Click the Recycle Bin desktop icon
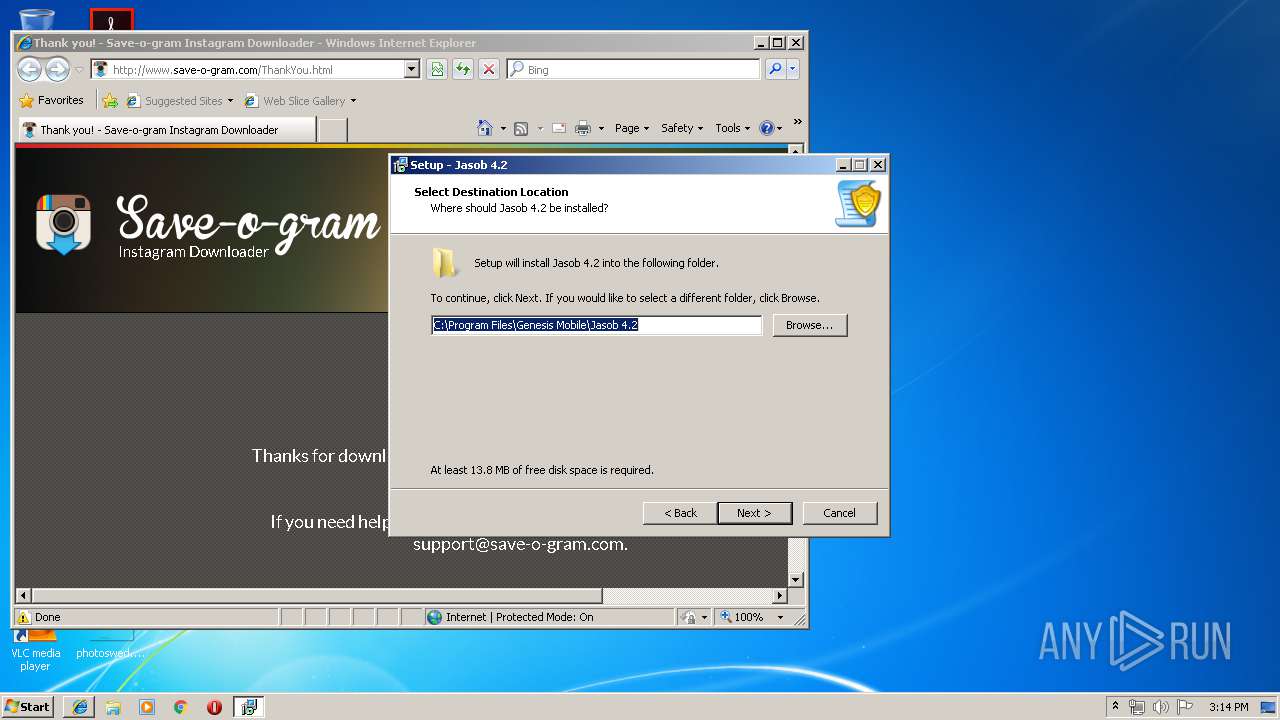Image resolution: width=1280 pixels, height=720 pixels. coord(37,18)
